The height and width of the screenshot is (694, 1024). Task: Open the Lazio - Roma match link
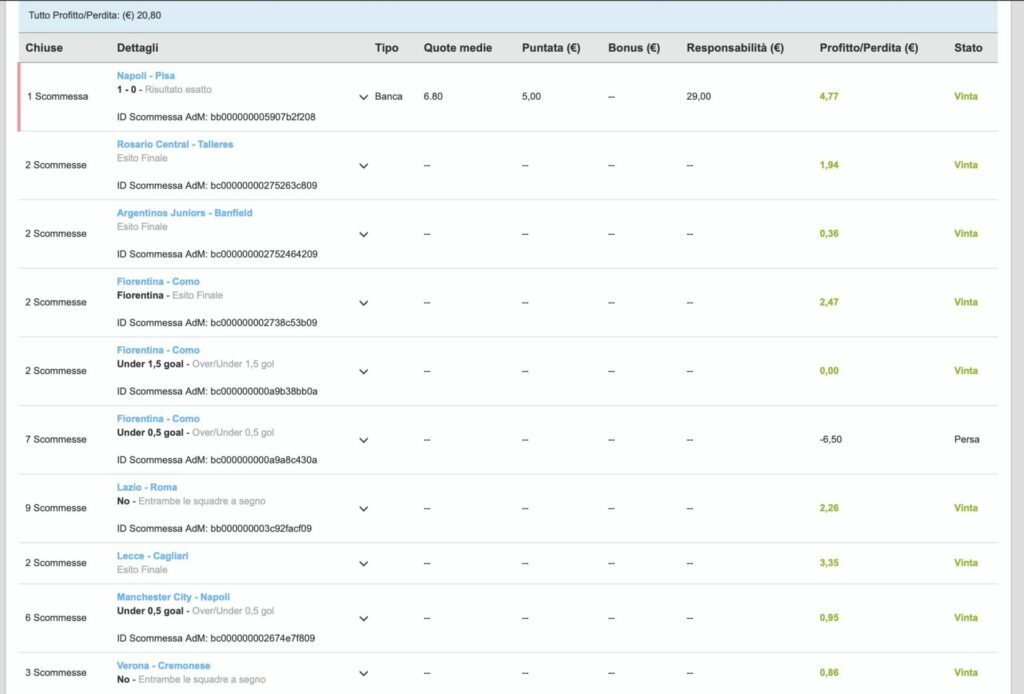(x=146, y=487)
